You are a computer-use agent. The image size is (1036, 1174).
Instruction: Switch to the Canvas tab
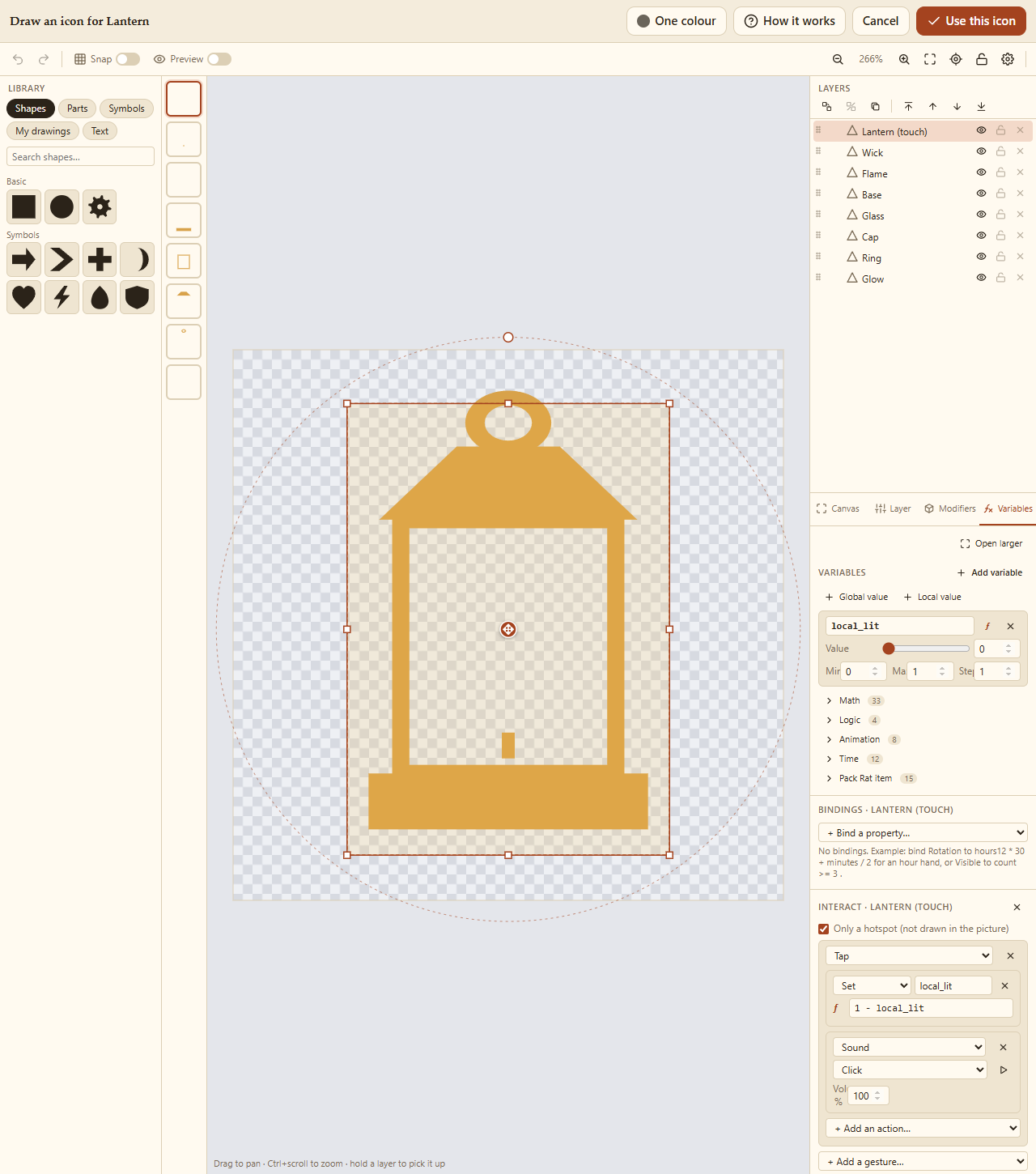point(838,508)
